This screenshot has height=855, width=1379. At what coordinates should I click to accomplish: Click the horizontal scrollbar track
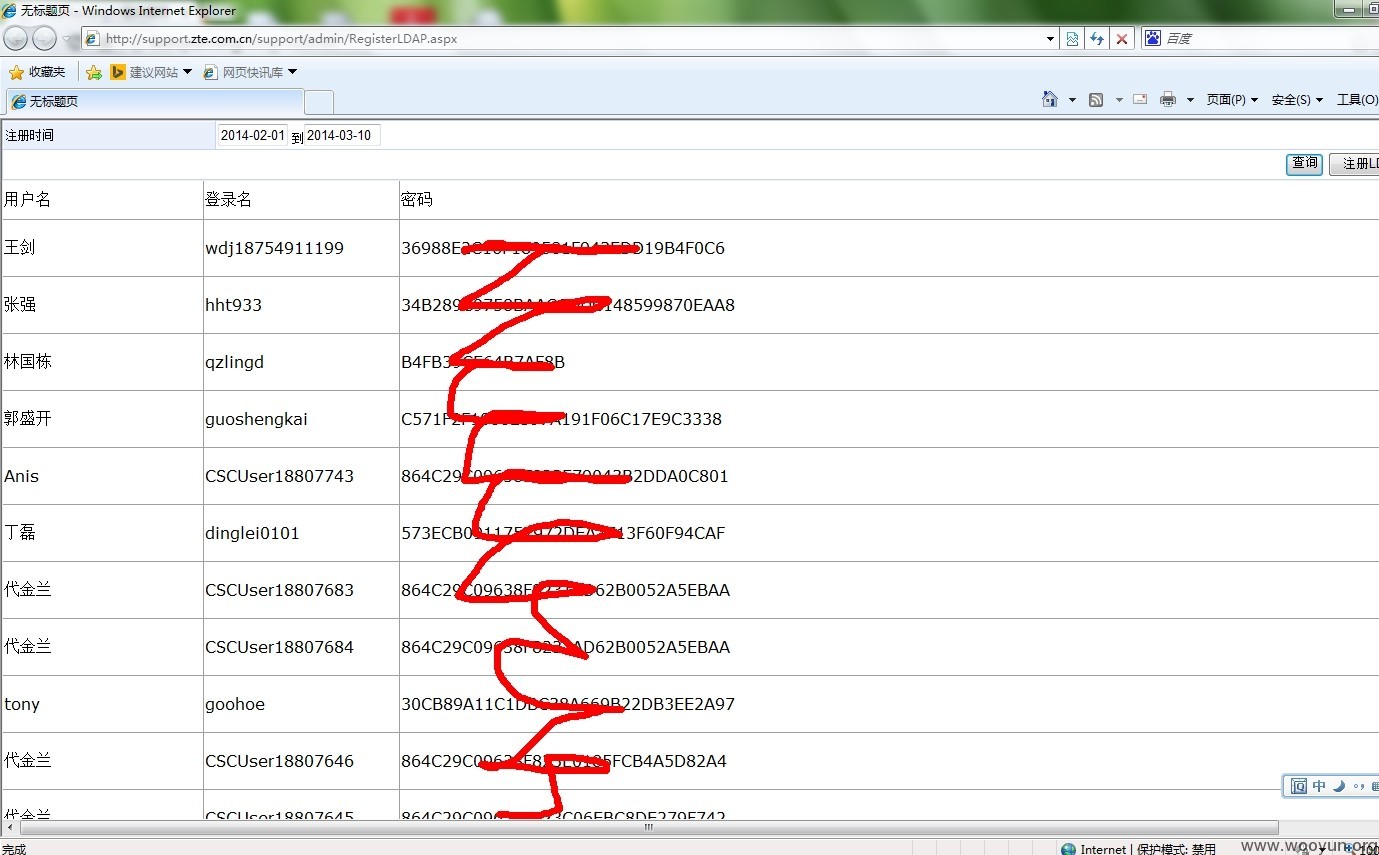coord(649,828)
